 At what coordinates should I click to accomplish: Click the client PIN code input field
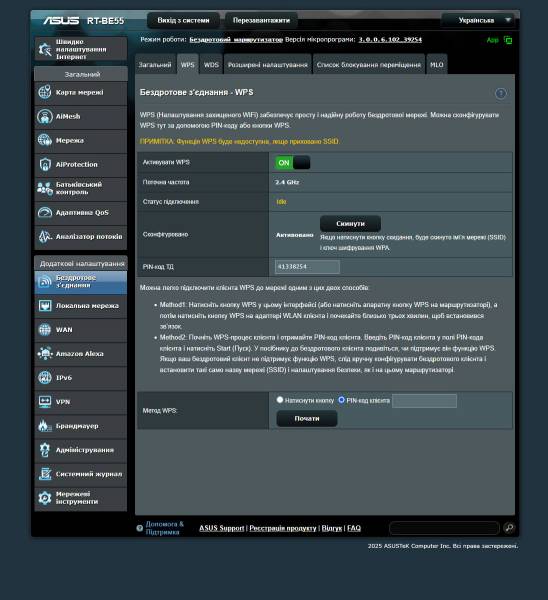[424, 401]
